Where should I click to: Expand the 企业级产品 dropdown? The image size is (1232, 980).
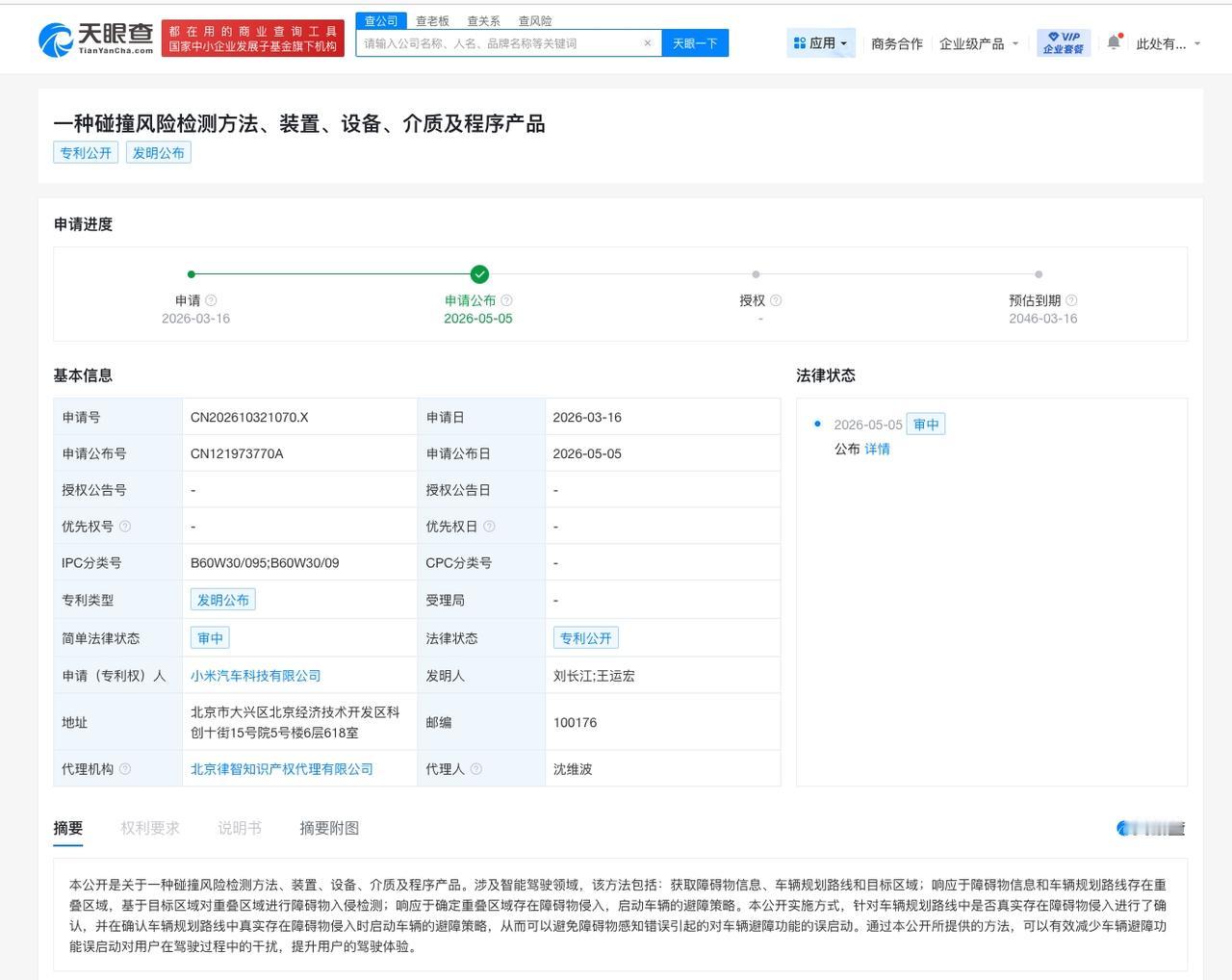[979, 43]
